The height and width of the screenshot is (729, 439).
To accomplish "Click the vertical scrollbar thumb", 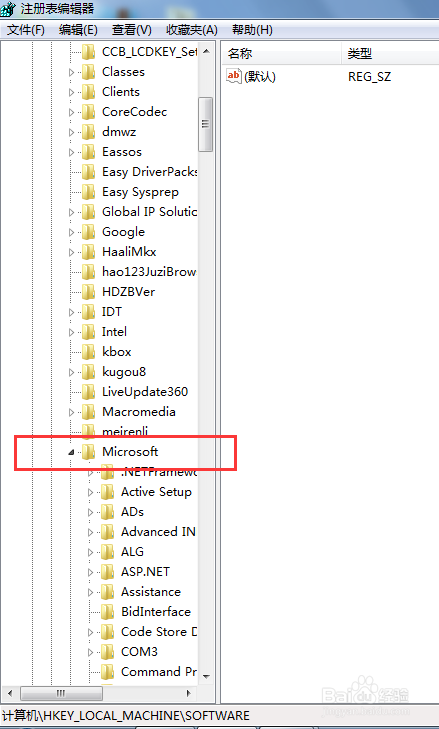I will pyautogui.click(x=206, y=124).
